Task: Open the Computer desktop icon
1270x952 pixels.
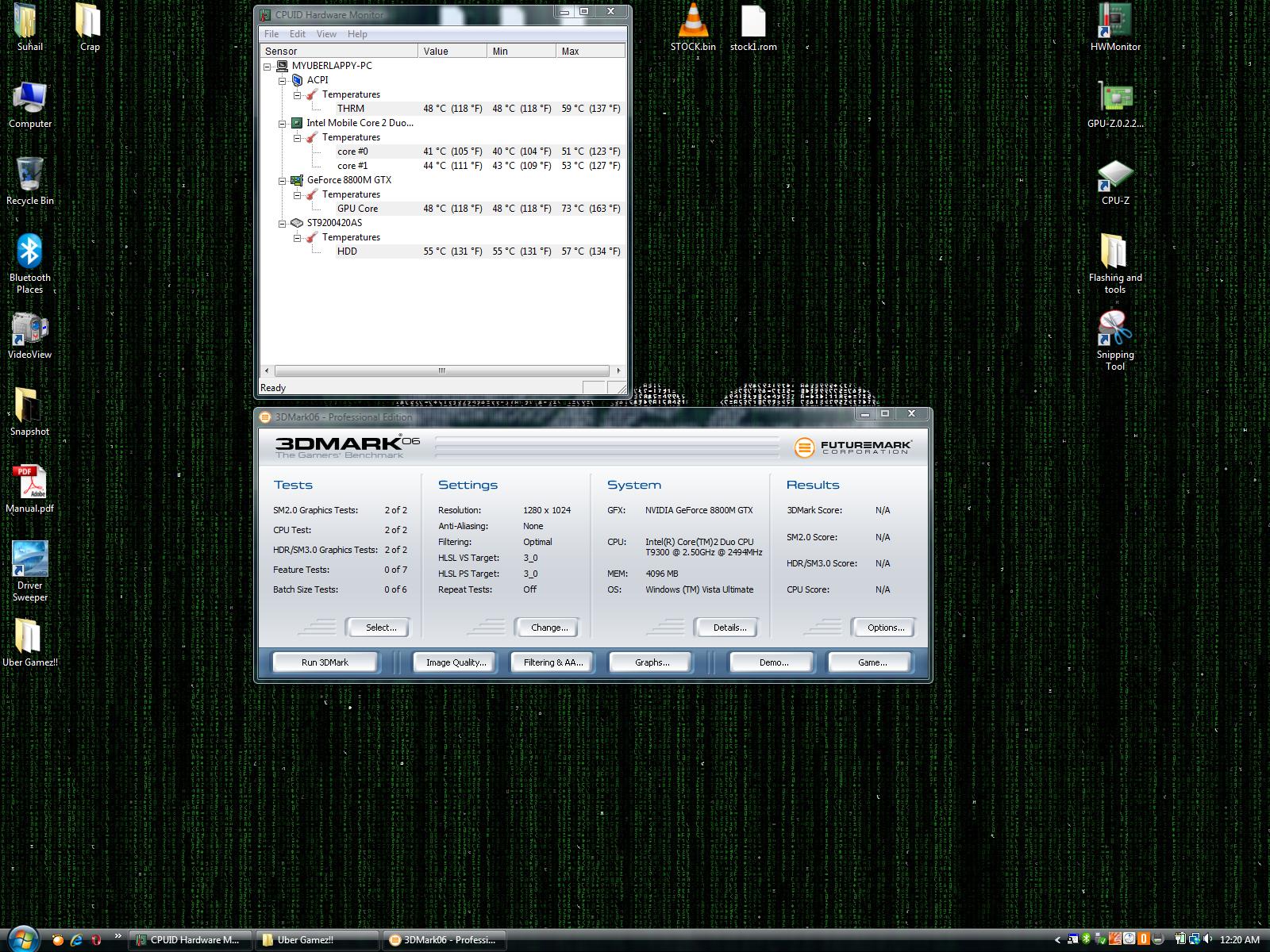Action: point(30,105)
